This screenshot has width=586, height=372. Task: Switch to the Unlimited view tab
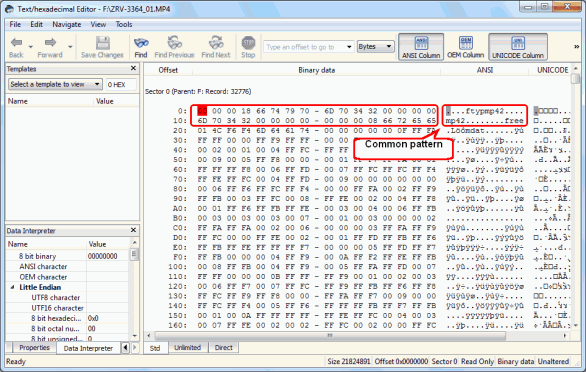(x=188, y=348)
